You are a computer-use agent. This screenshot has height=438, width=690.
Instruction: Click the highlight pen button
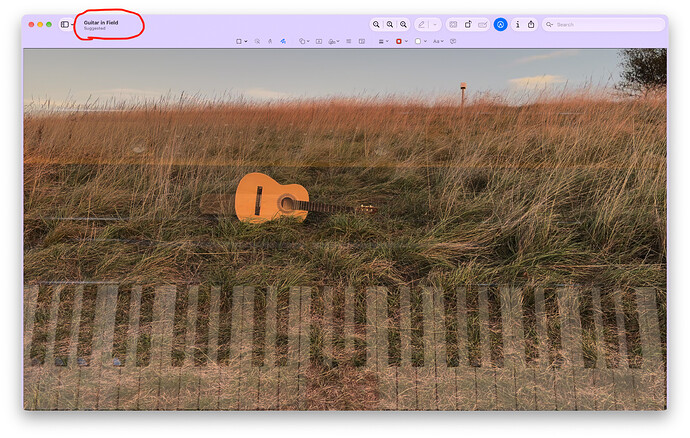point(422,25)
